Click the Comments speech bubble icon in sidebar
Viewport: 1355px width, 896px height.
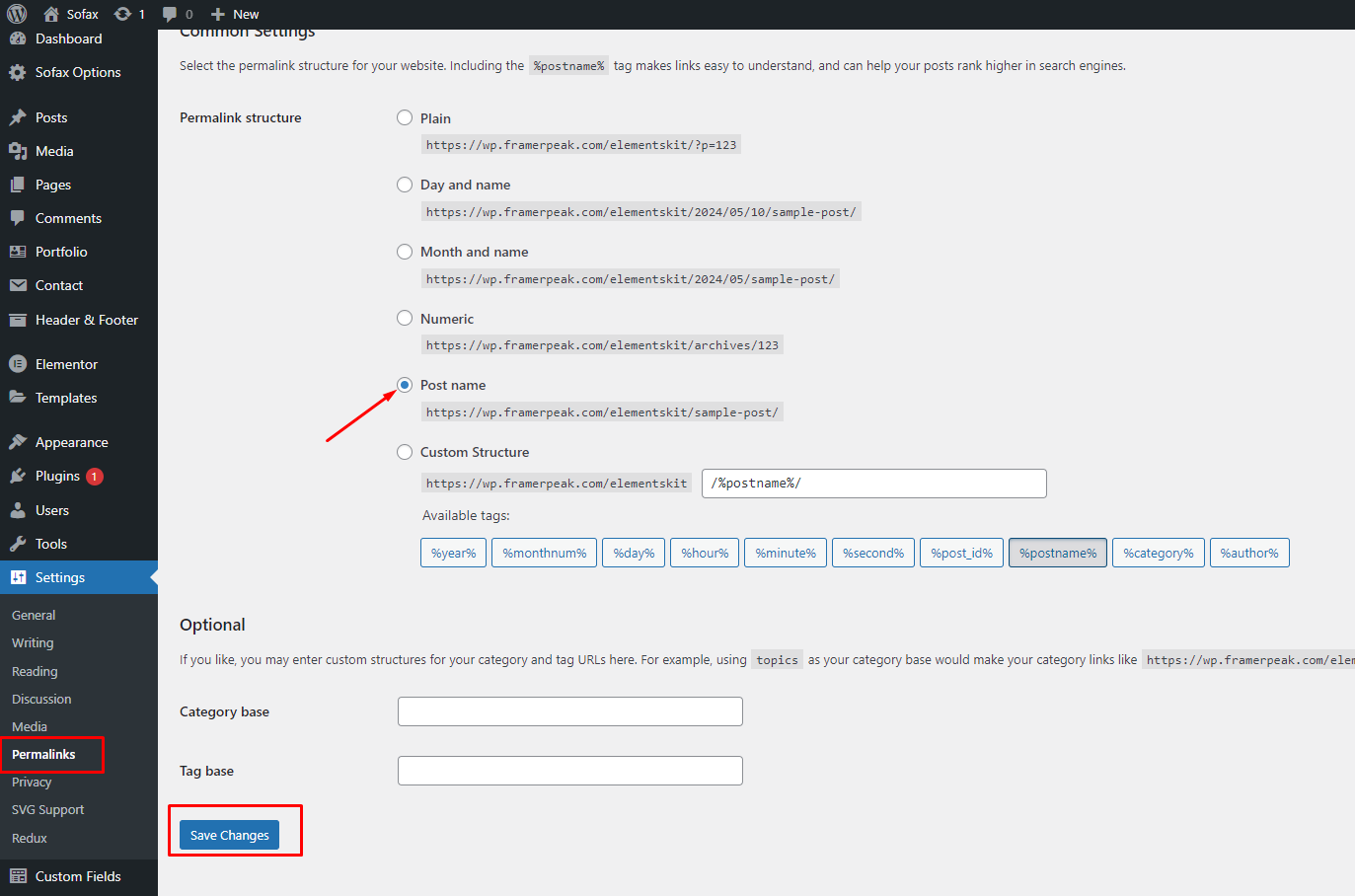(x=18, y=218)
